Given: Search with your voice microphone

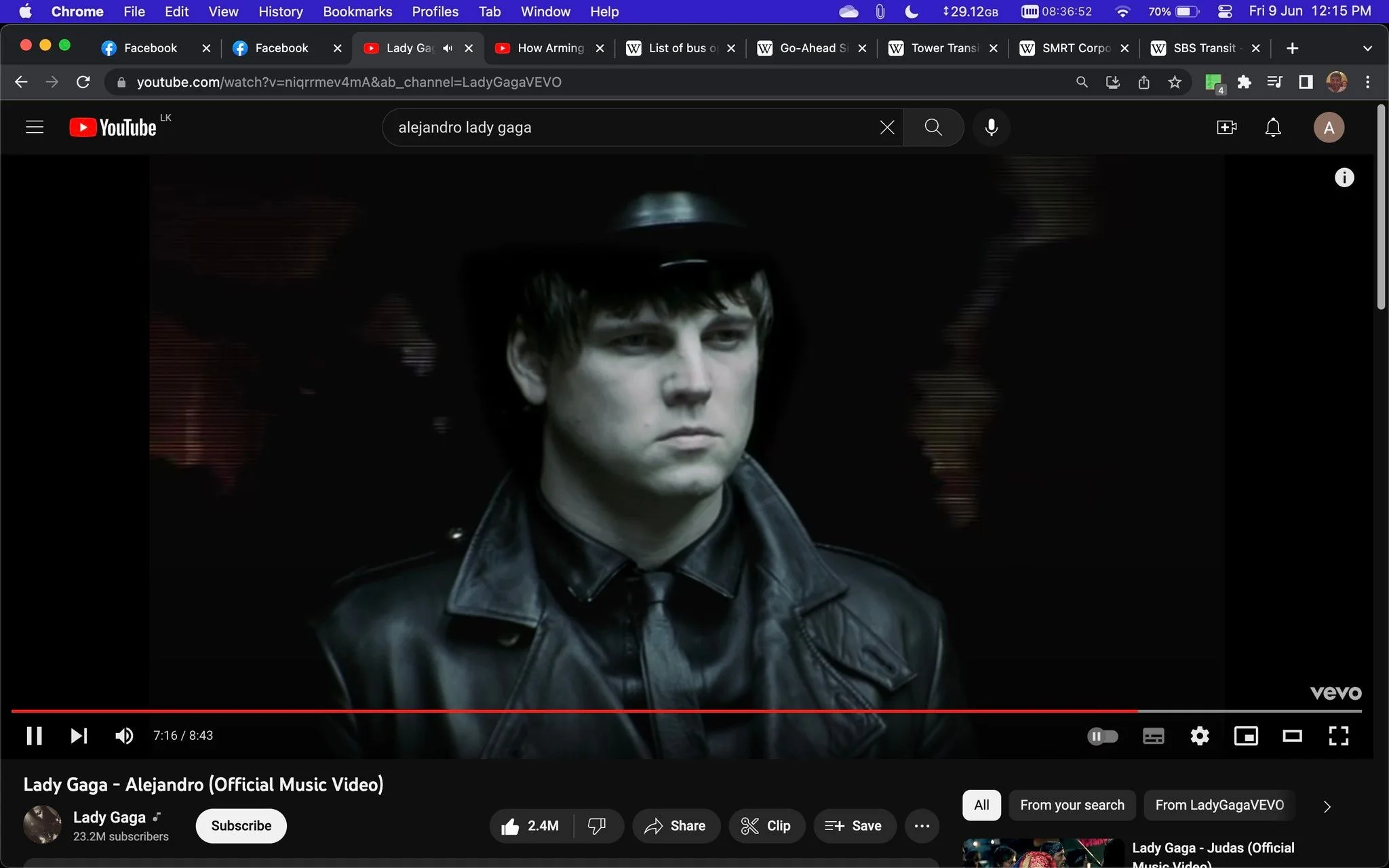Looking at the screenshot, I should point(991,127).
